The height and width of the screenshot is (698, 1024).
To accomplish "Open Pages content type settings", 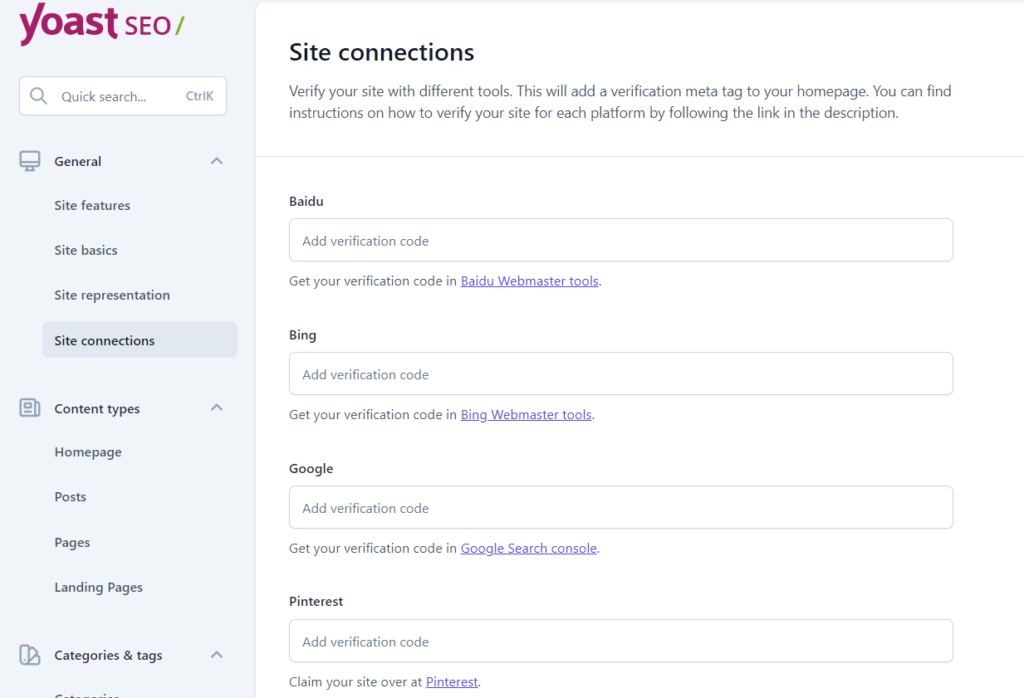I will pyautogui.click(x=72, y=543).
